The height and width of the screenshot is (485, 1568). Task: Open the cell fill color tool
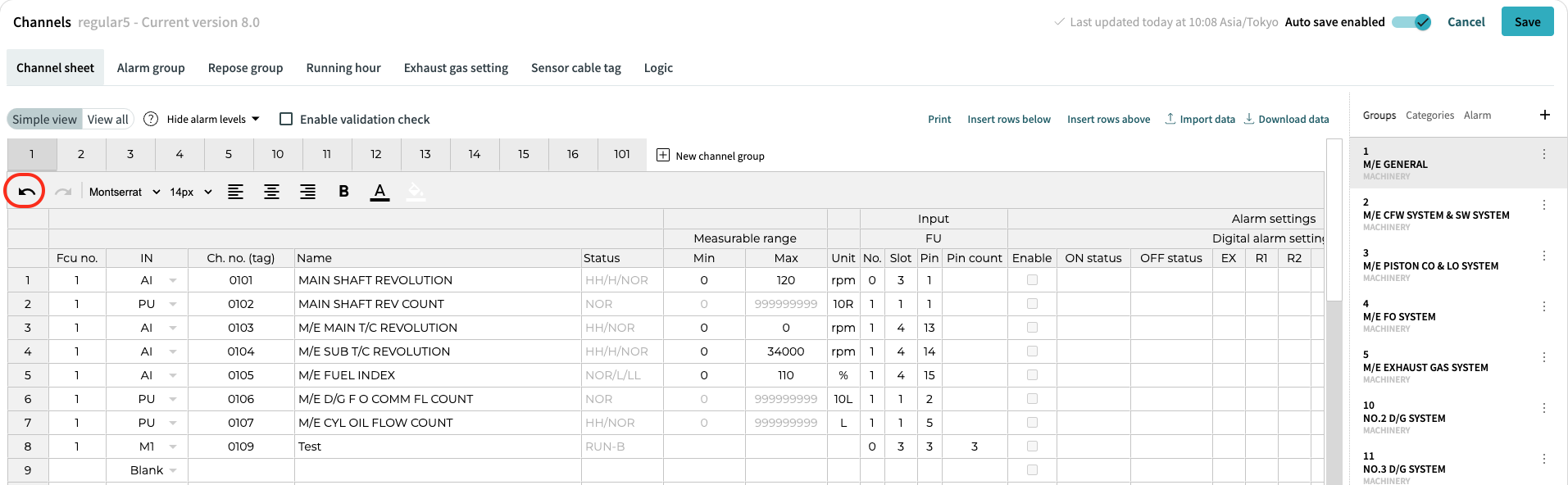click(x=416, y=192)
